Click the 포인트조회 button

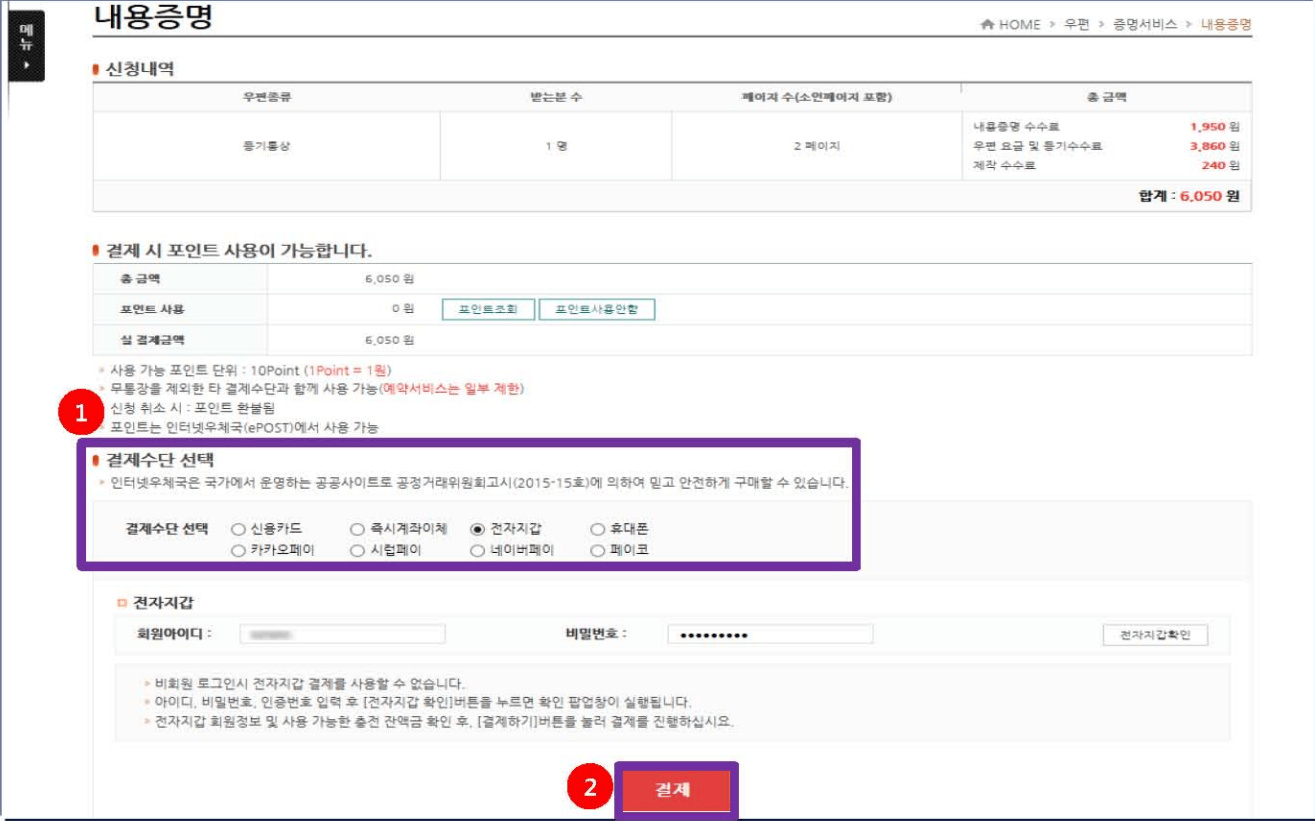[x=488, y=309]
